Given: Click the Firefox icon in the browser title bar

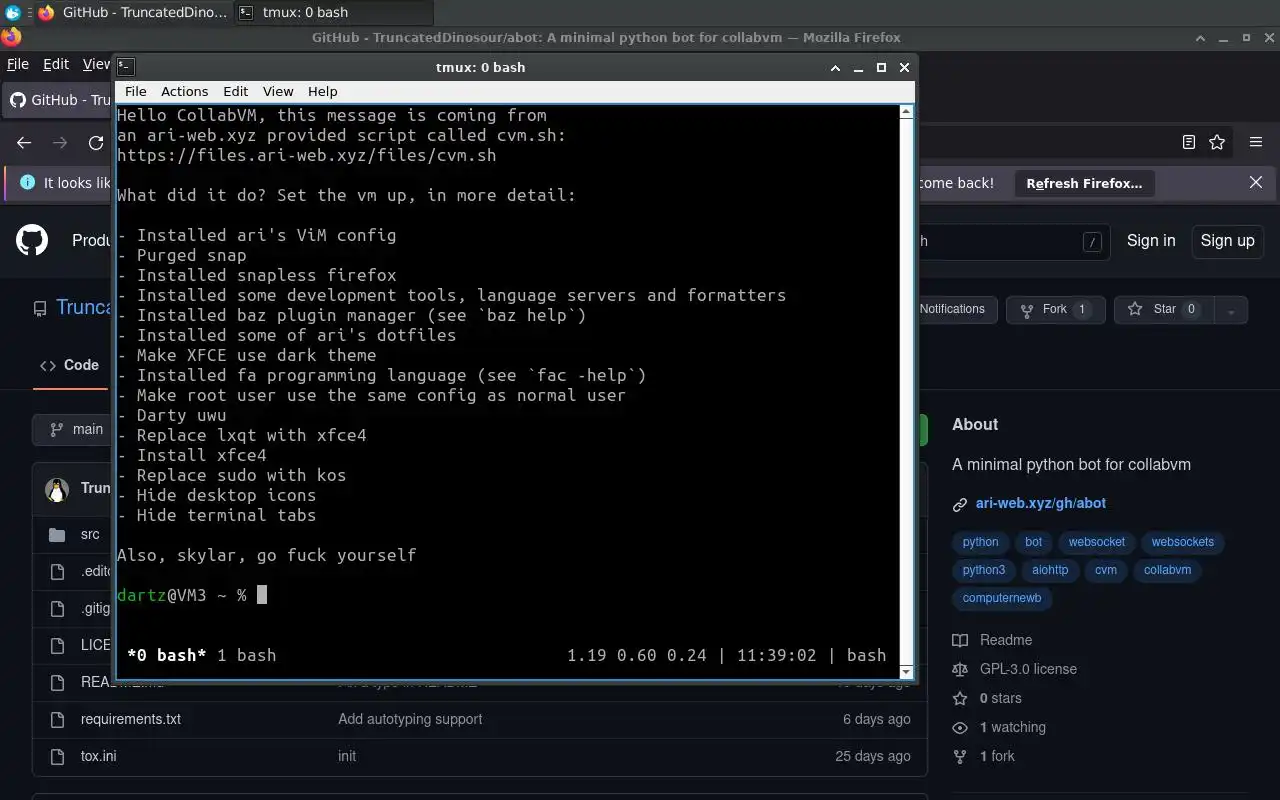Looking at the screenshot, I should tap(10, 37).
